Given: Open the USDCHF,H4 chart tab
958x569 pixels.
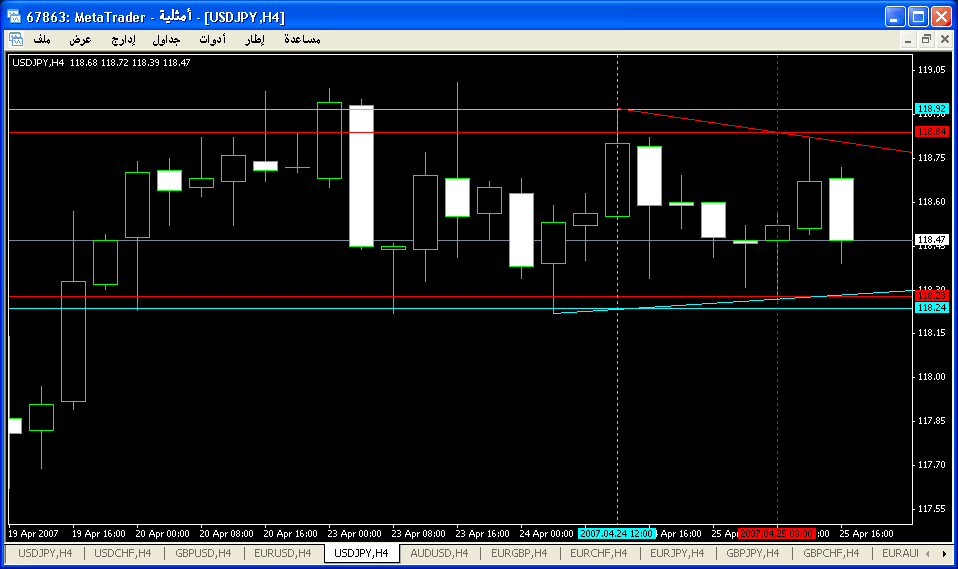Looking at the screenshot, I should (x=122, y=552).
